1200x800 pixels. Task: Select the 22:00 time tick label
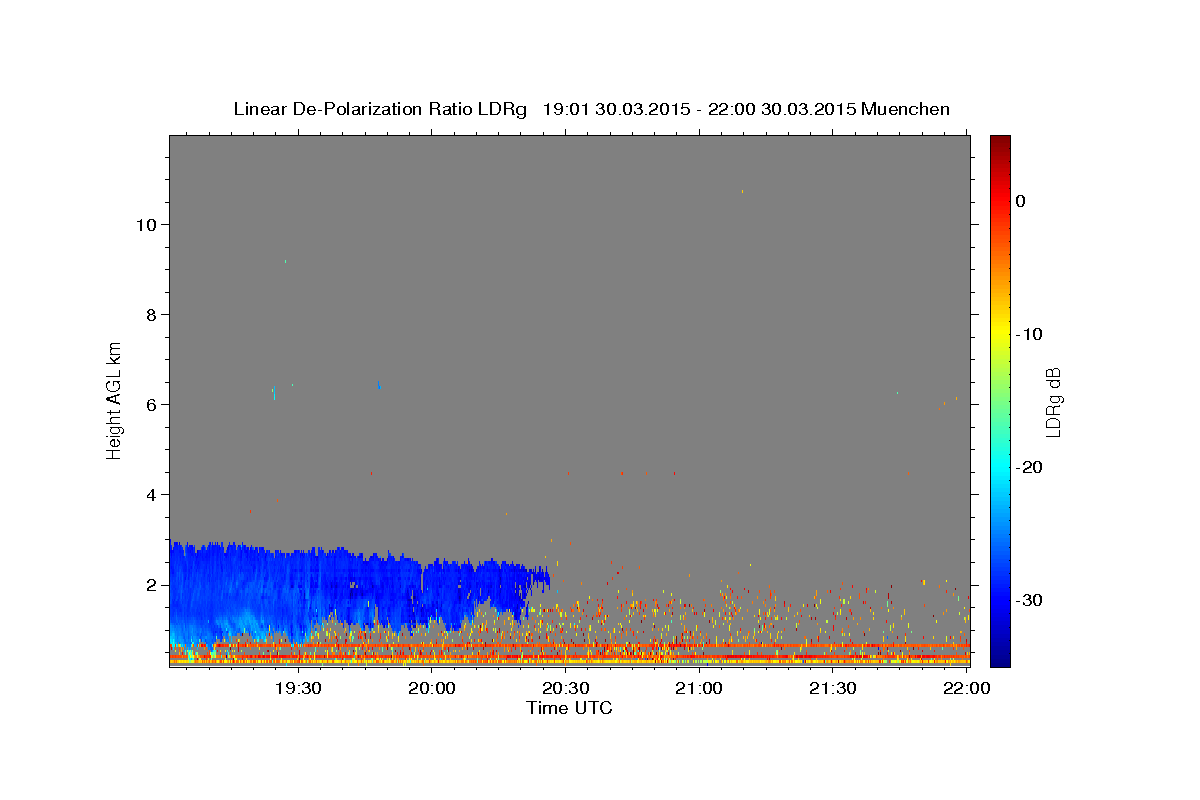[x=967, y=688]
